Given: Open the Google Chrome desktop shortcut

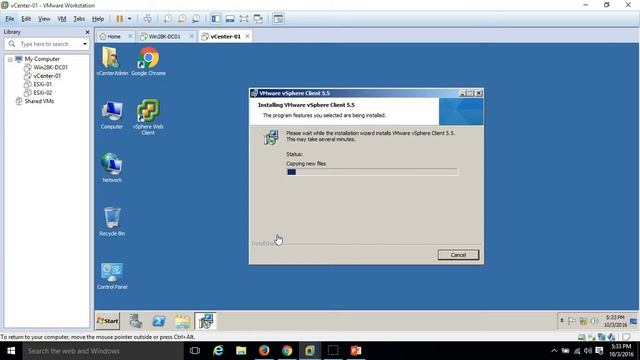Looking at the screenshot, I should click(x=148, y=61).
